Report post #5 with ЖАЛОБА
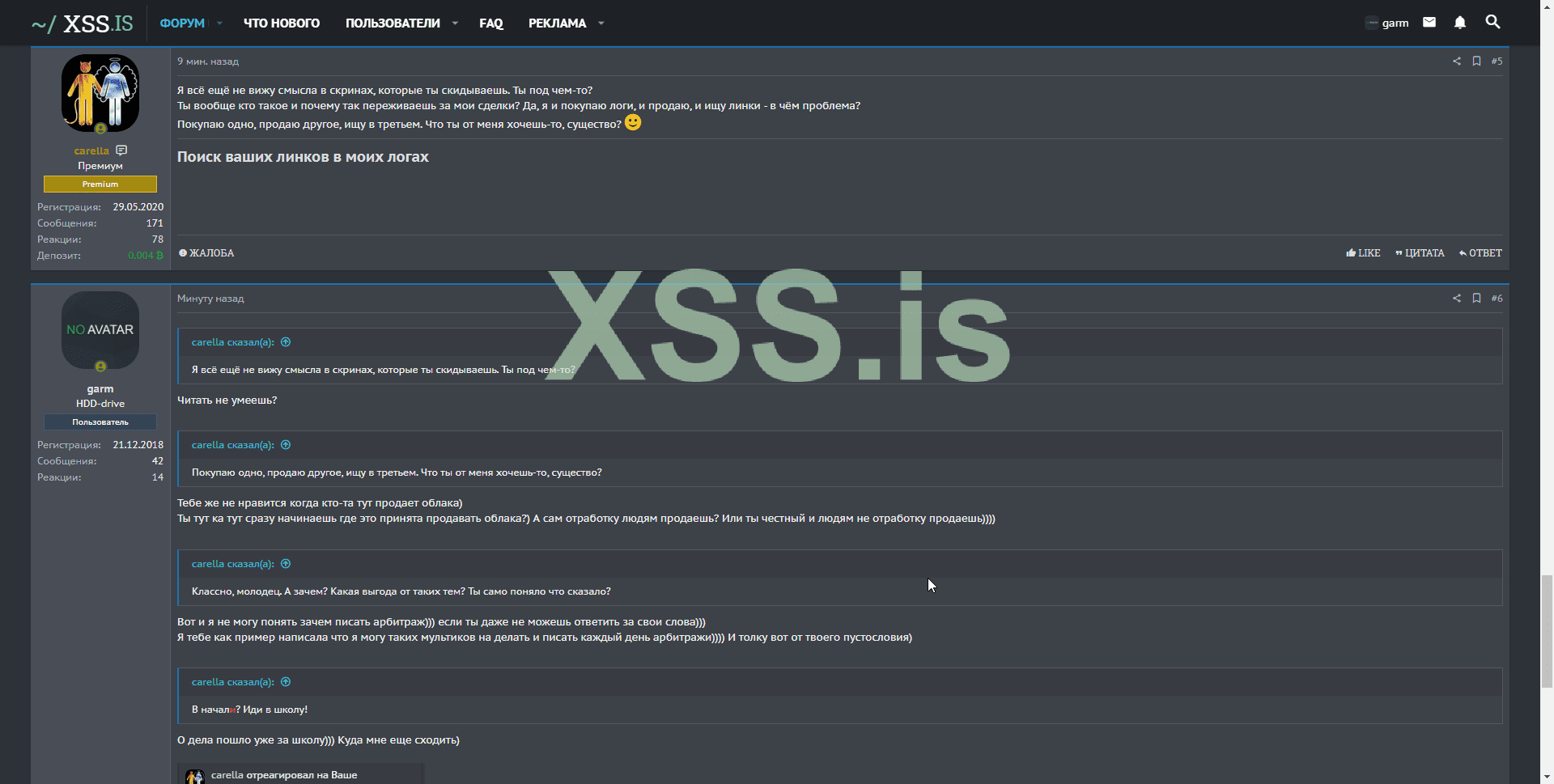The height and width of the screenshot is (784, 1554). coord(206,252)
